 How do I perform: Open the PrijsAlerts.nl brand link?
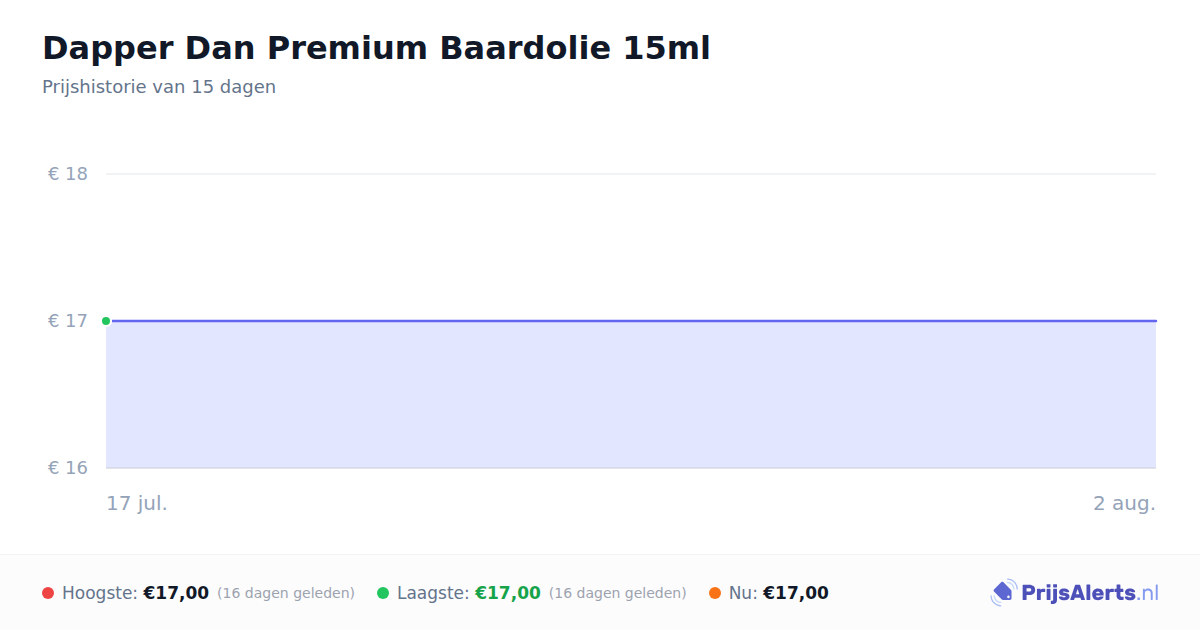point(1075,593)
